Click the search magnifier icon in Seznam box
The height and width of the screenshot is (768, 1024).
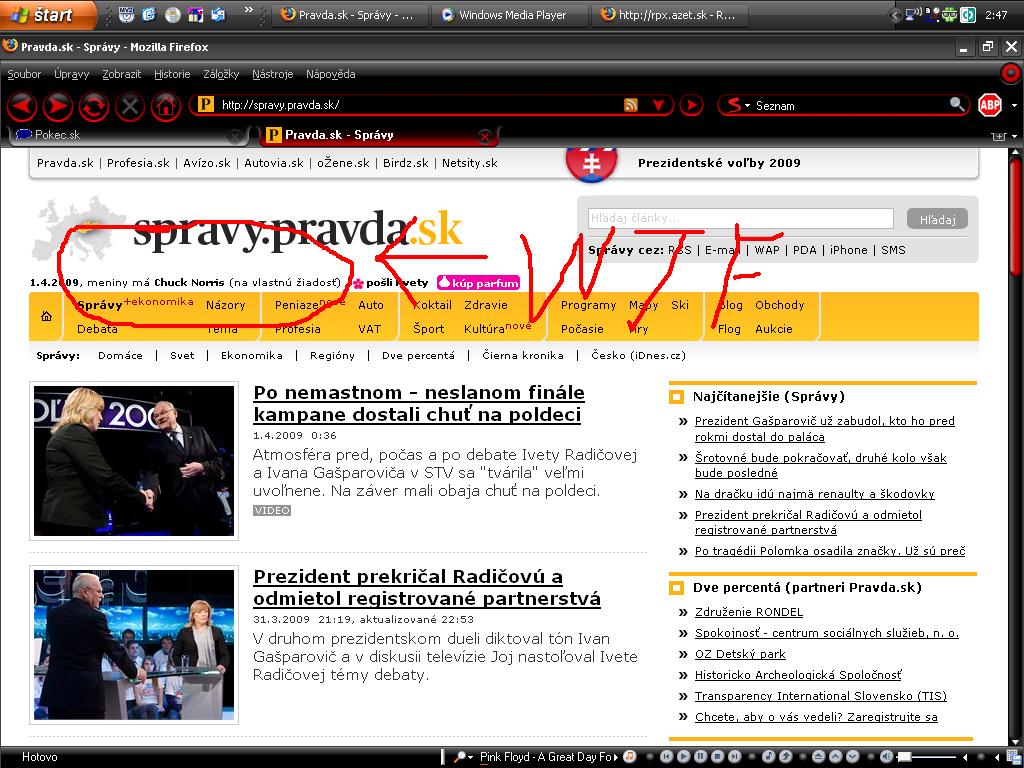957,104
